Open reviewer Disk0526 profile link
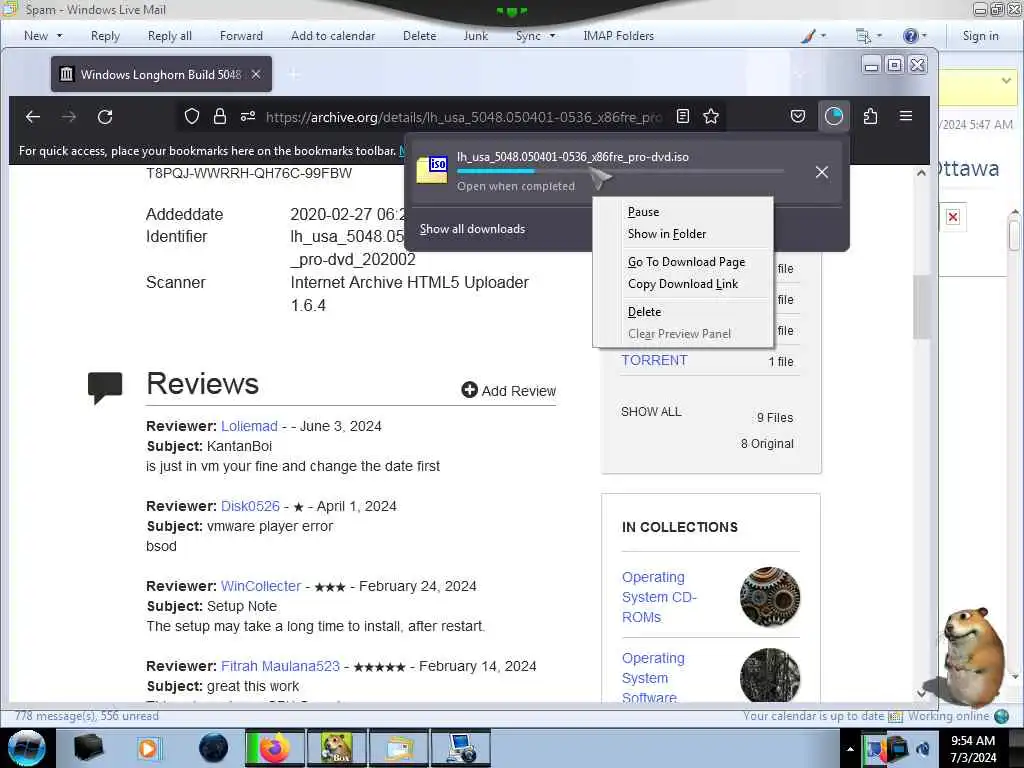This screenshot has width=1024, height=768. (250, 506)
